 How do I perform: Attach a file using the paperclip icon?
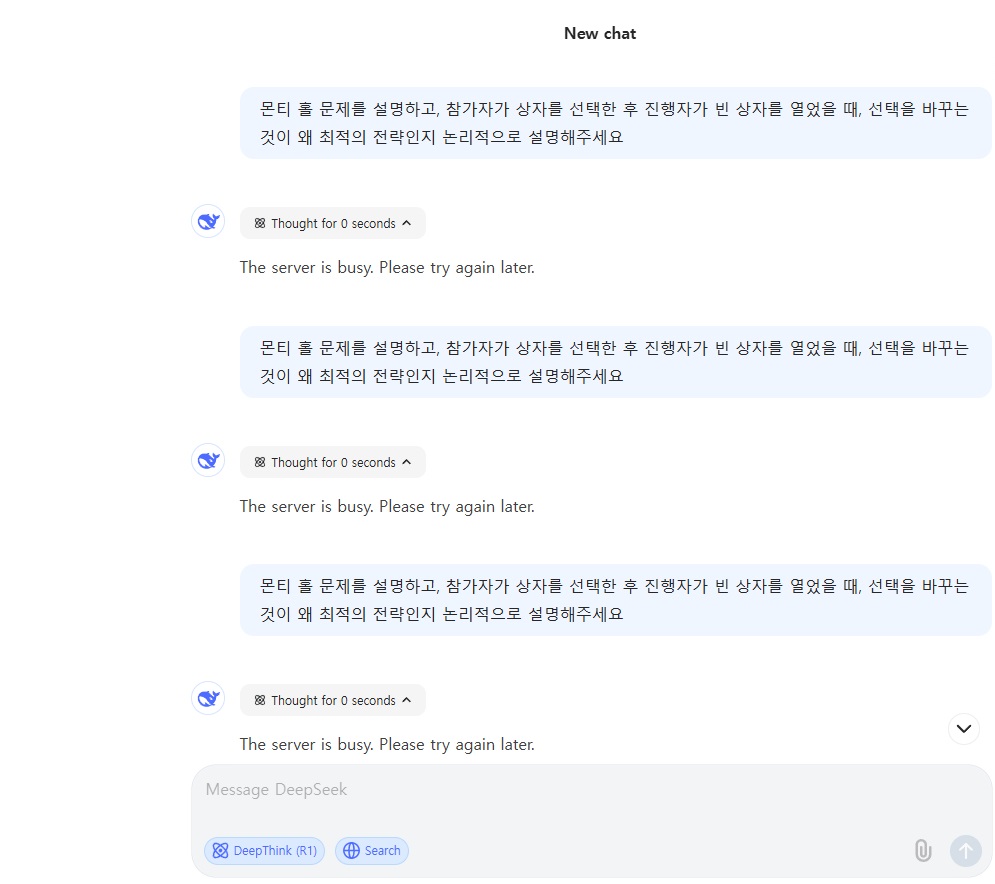[x=923, y=850]
